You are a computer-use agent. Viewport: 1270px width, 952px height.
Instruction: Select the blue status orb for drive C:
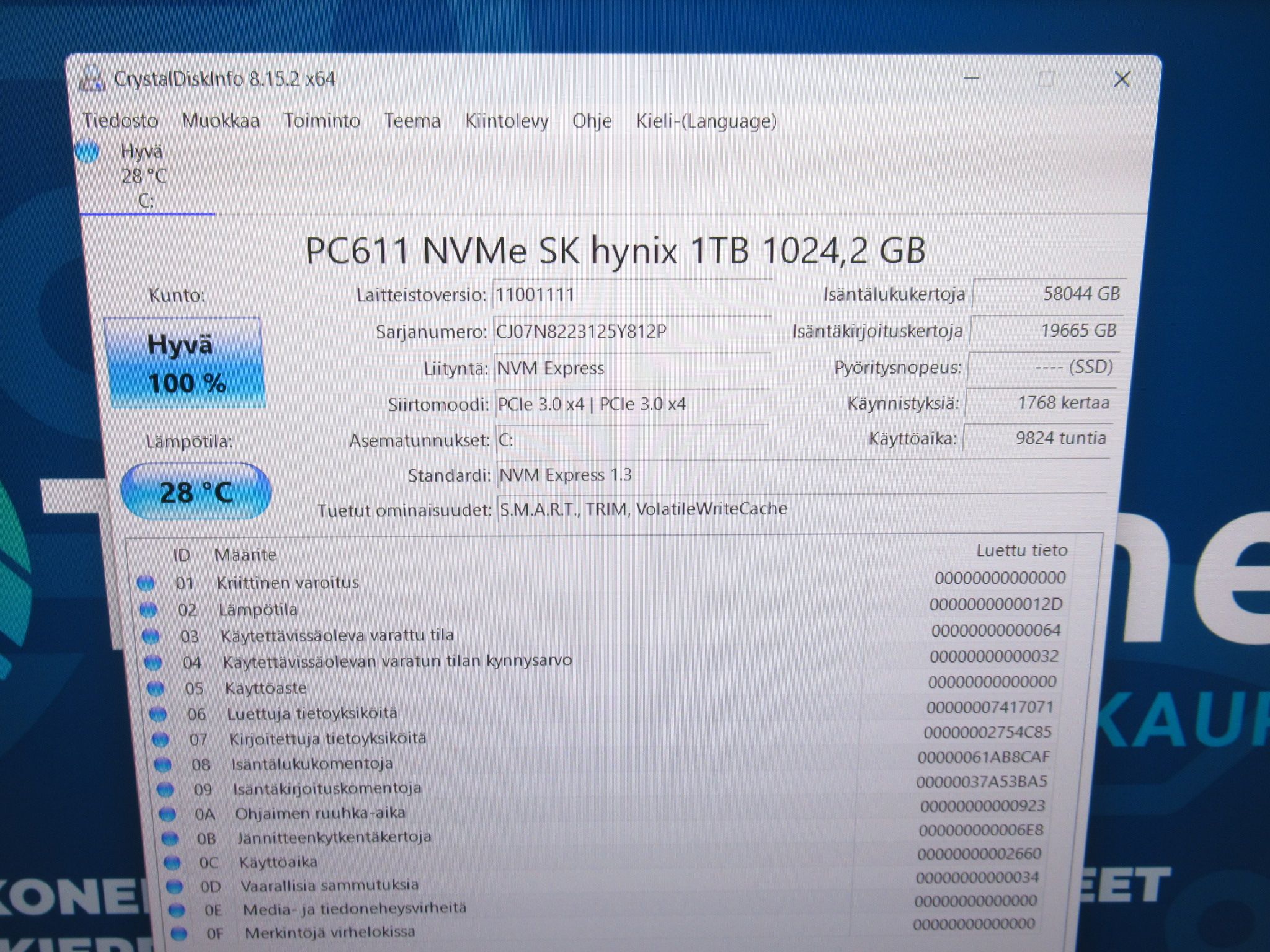(x=87, y=151)
